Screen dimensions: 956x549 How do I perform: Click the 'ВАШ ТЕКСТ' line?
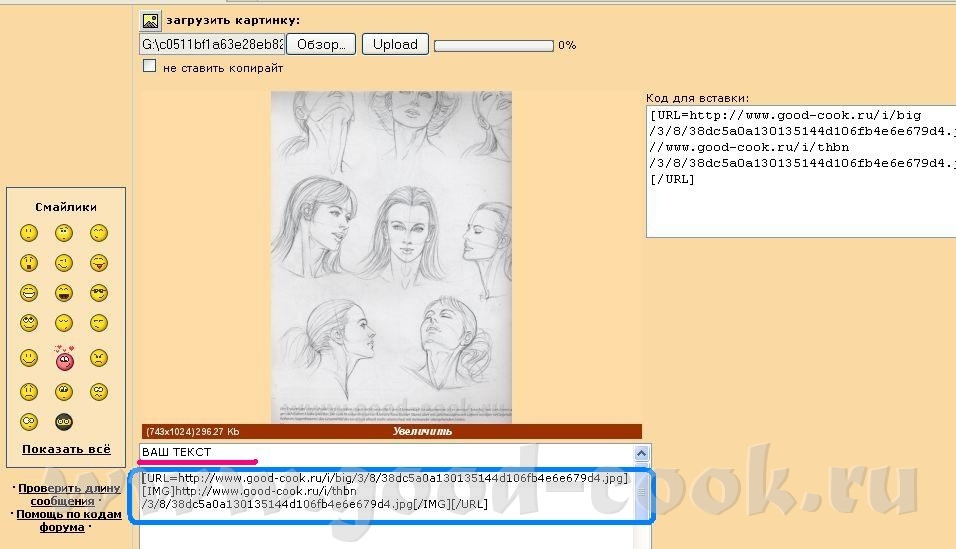(177, 452)
